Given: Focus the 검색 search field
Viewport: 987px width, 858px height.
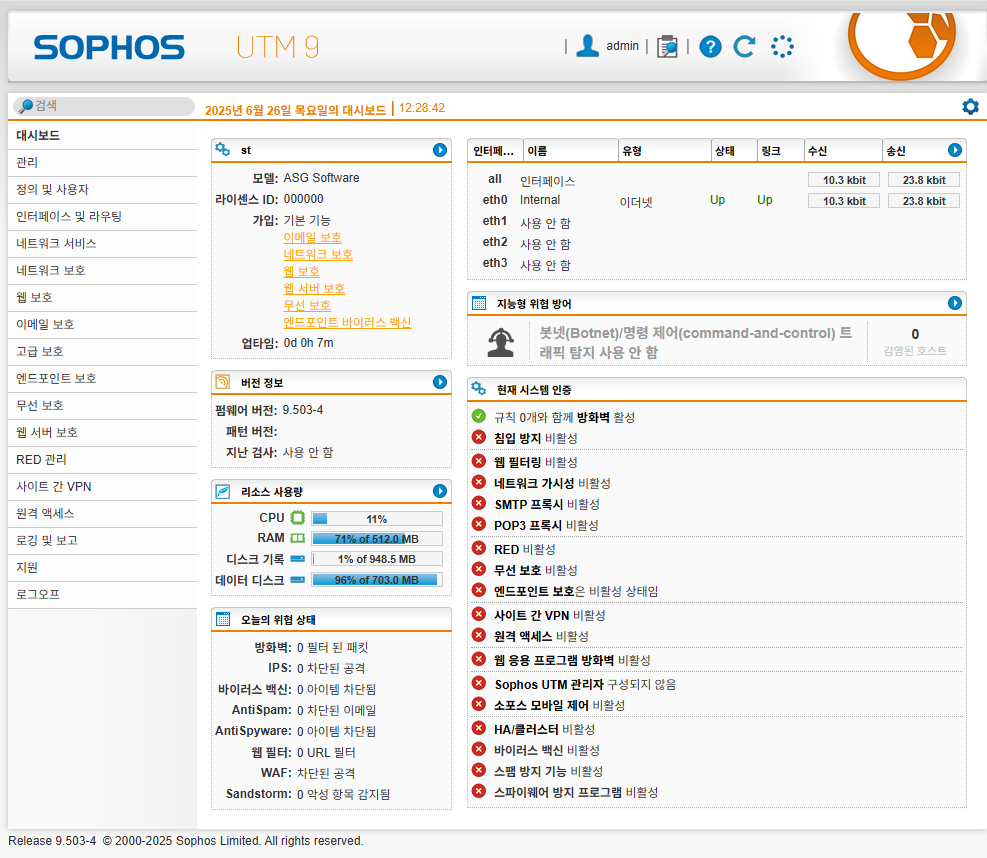Looking at the screenshot, I should (104, 106).
